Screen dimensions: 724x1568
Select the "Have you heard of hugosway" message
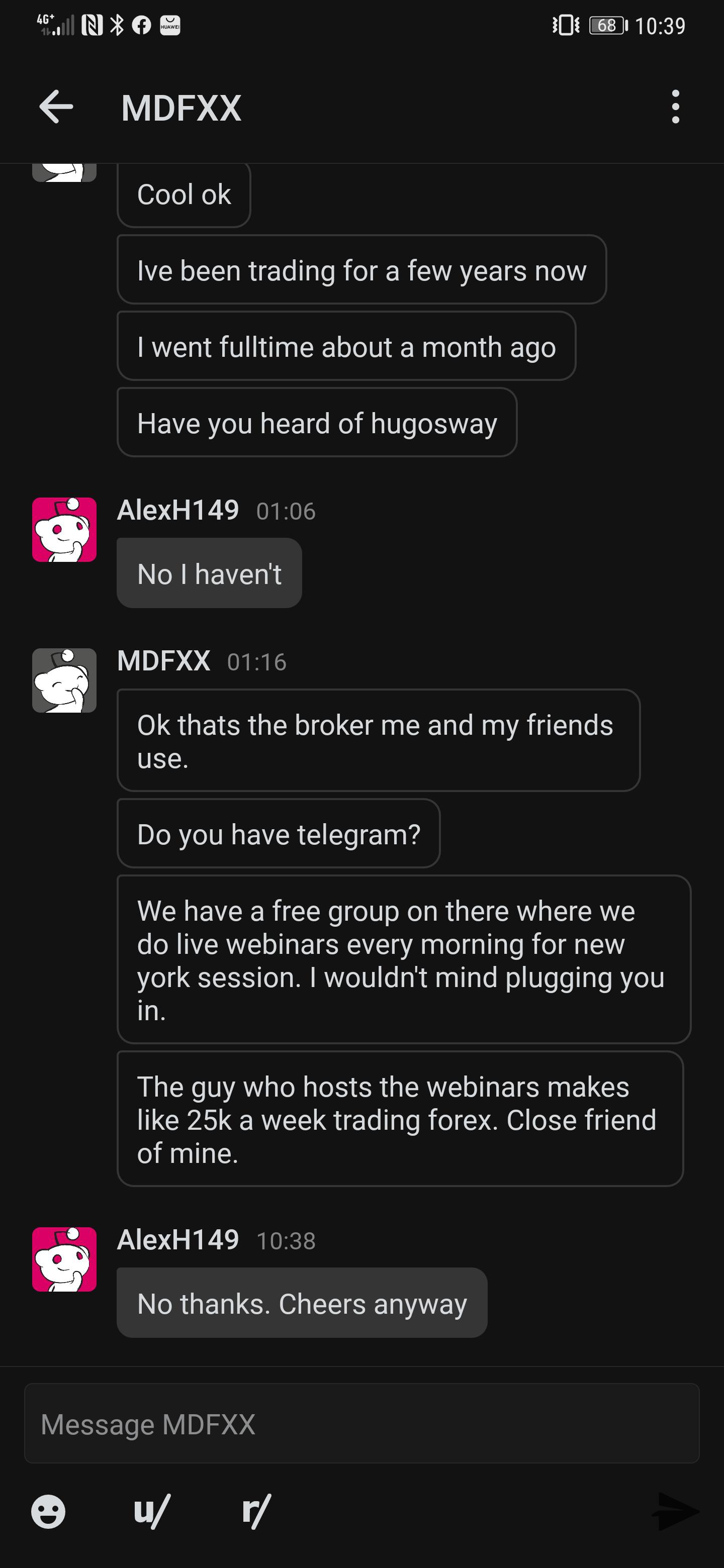click(x=317, y=423)
